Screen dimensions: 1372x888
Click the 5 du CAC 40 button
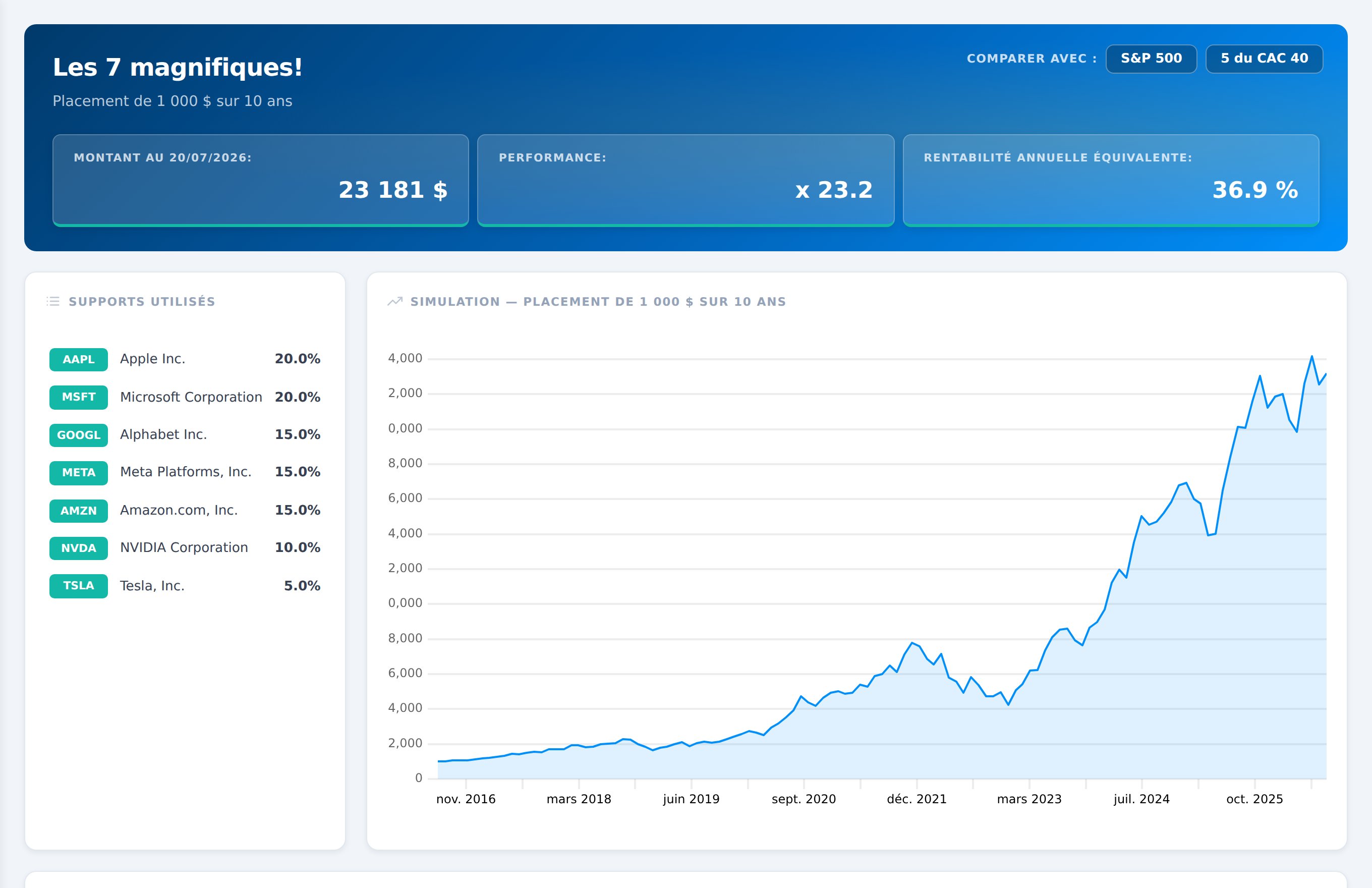click(x=1264, y=59)
